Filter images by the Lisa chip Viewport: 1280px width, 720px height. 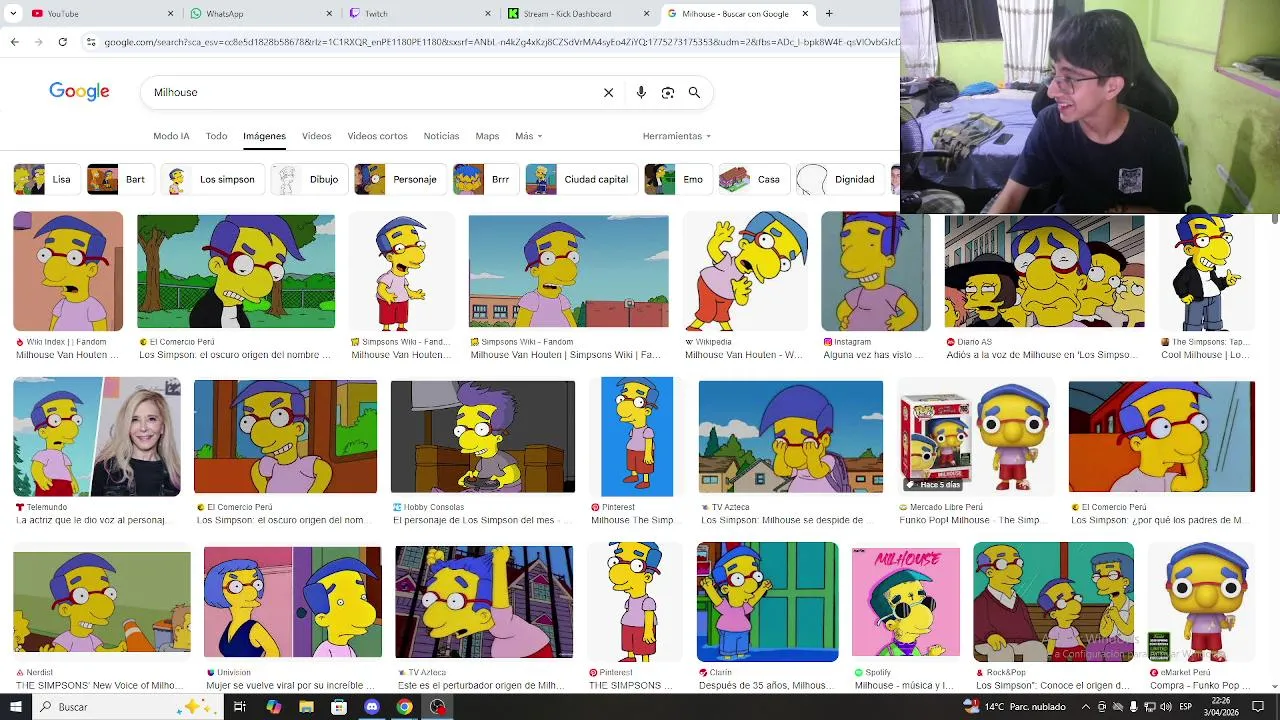45,179
